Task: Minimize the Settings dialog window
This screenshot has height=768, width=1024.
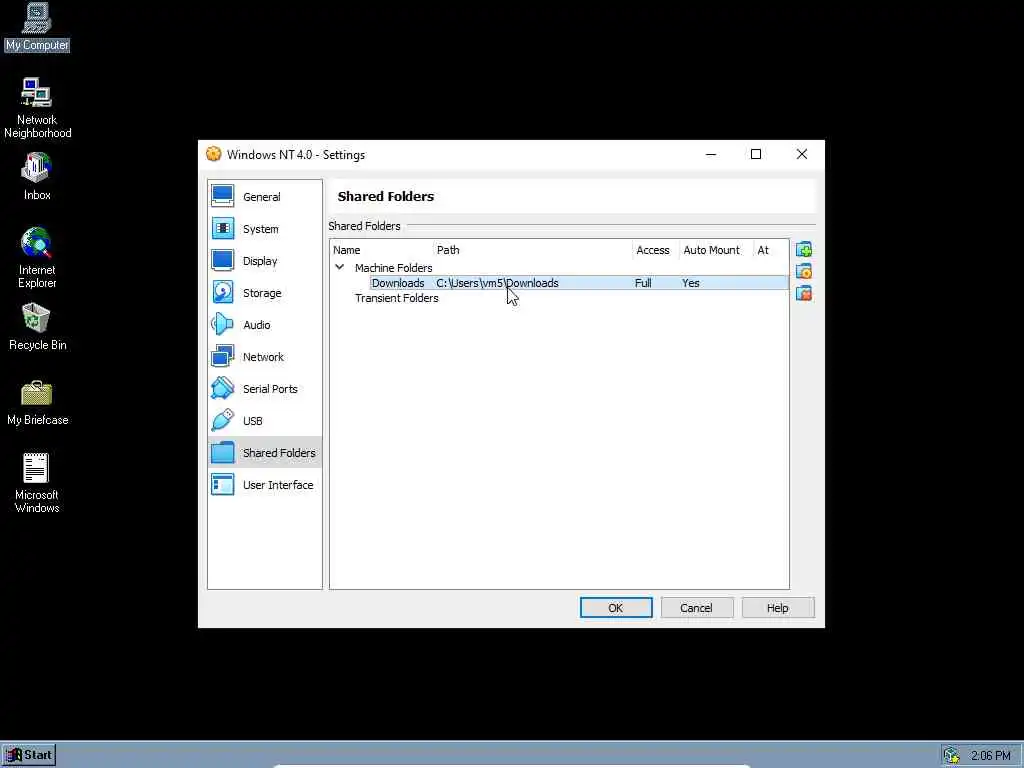Action: click(x=711, y=154)
